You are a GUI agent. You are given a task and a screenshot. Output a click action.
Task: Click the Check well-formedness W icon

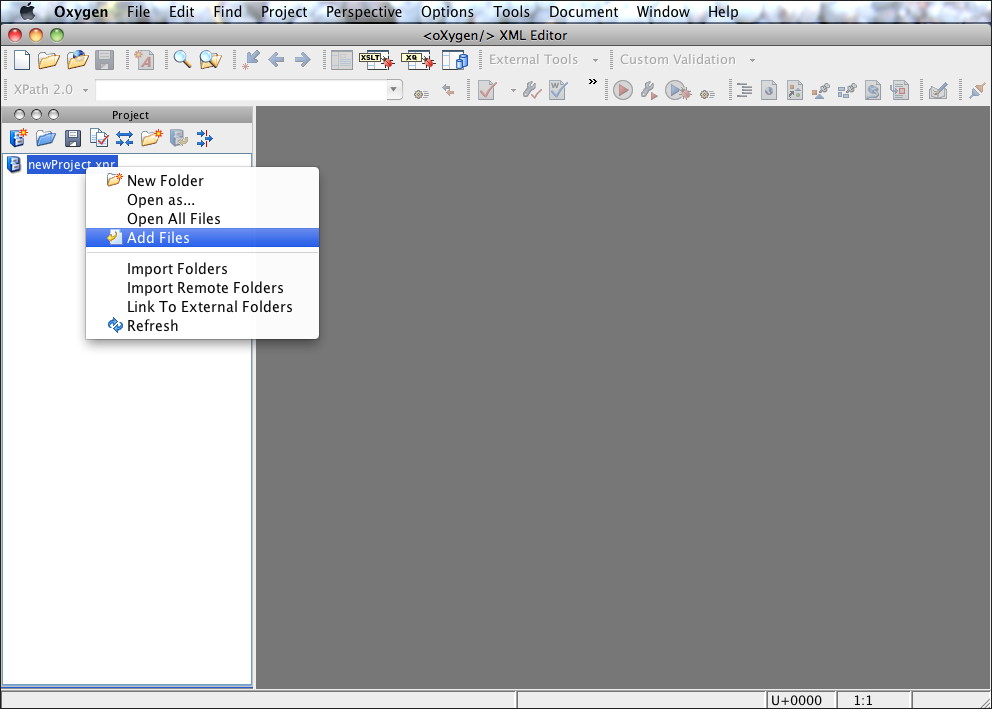coord(557,90)
